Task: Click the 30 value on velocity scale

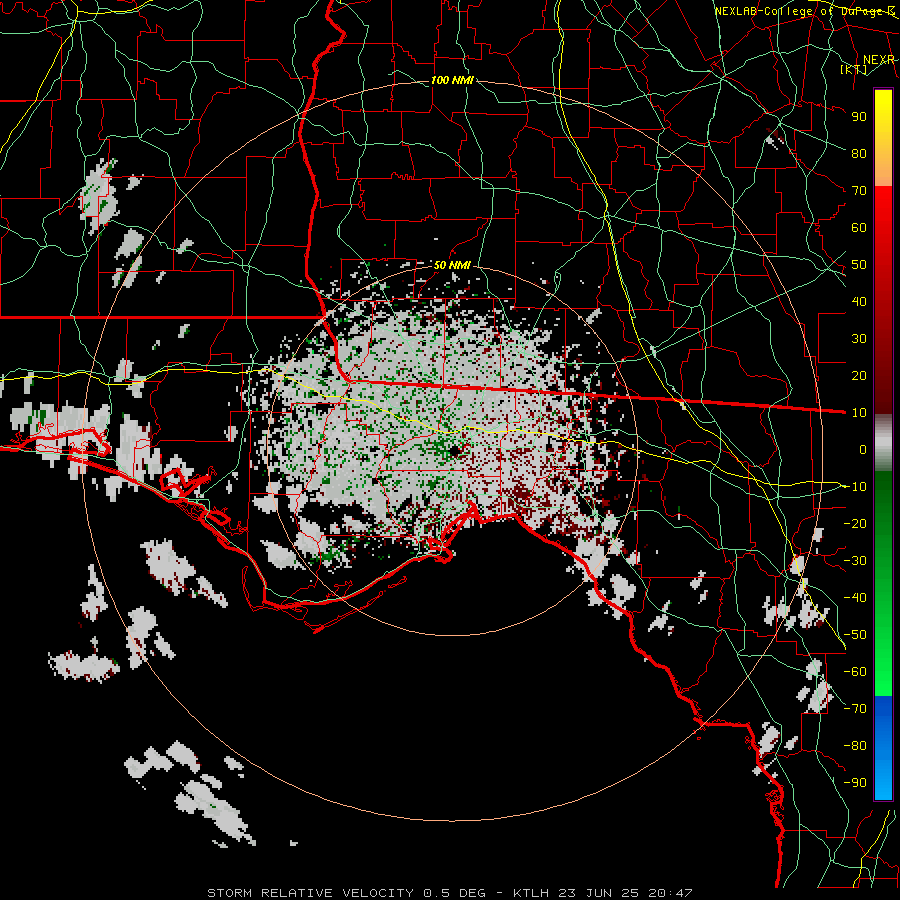Action: tap(859, 339)
